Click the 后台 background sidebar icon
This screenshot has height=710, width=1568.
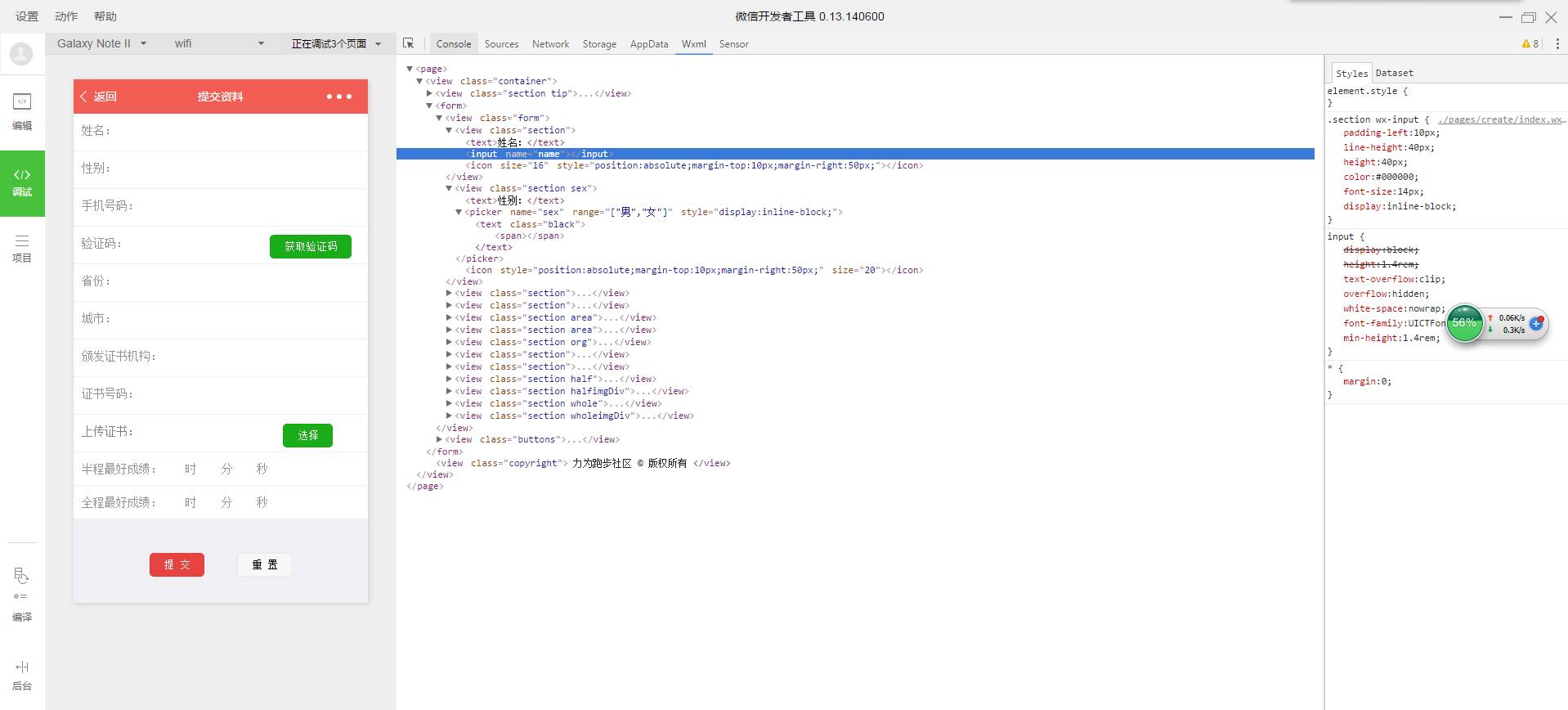[x=22, y=675]
